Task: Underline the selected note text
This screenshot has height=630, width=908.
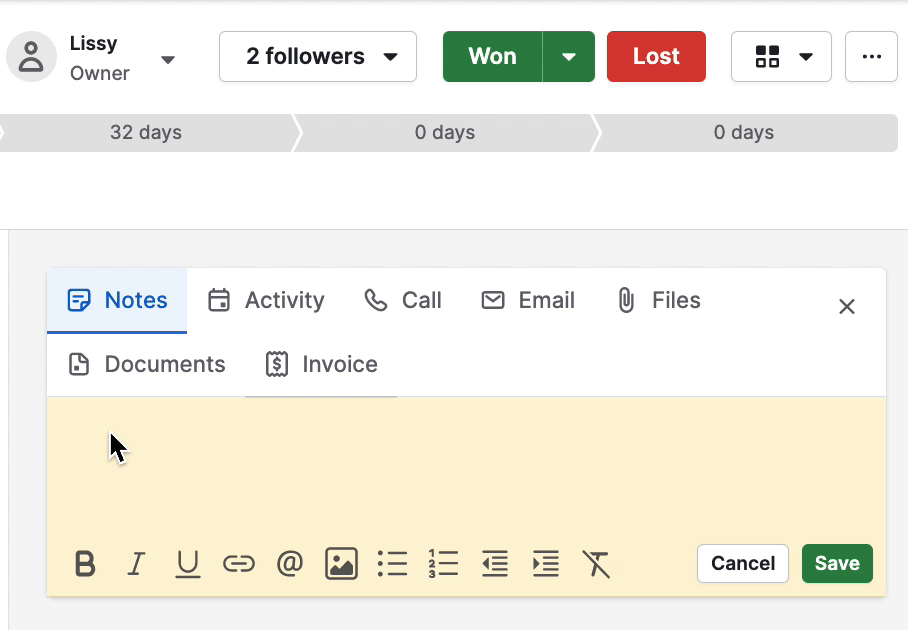Action: pos(188,563)
